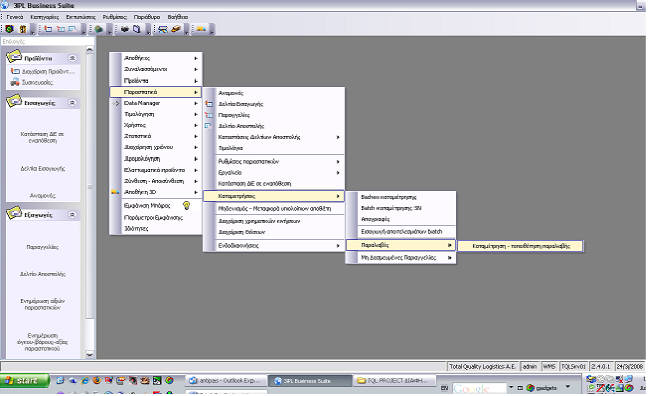Click the Firefox icon in quick launch
The image size is (648, 396).
pos(97,380)
